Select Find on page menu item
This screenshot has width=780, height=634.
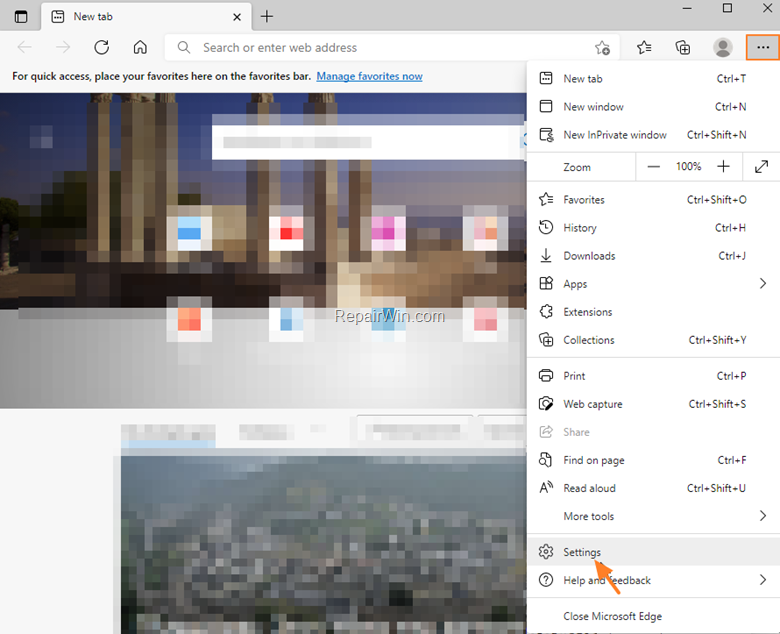[x=653, y=460]
